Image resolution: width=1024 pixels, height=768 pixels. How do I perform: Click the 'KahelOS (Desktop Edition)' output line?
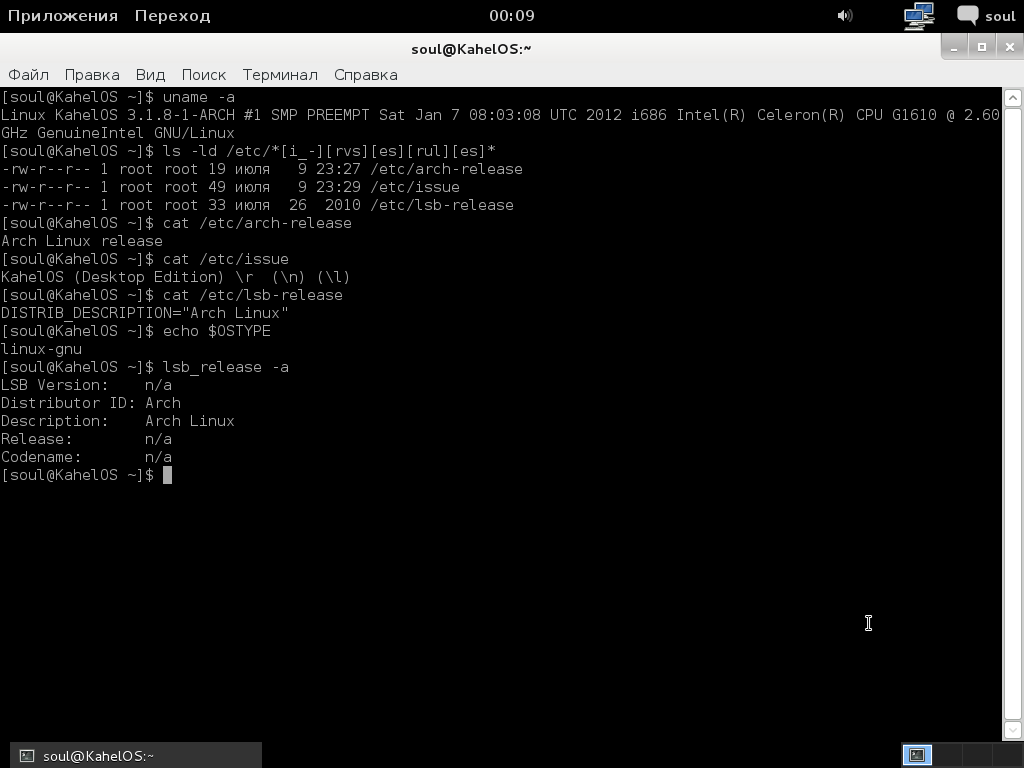[176, 277]
